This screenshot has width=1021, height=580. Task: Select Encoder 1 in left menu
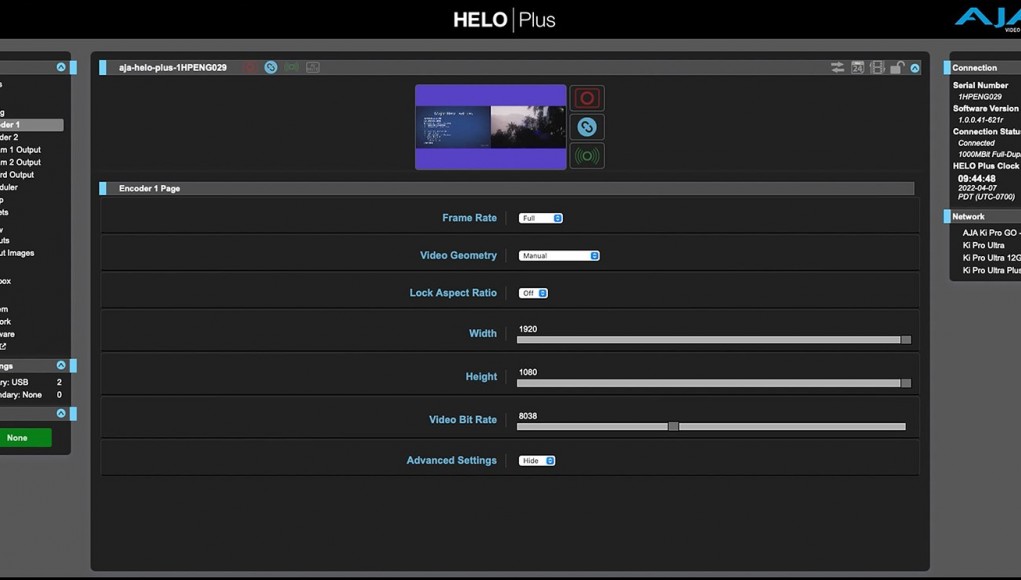pos(31,124)
